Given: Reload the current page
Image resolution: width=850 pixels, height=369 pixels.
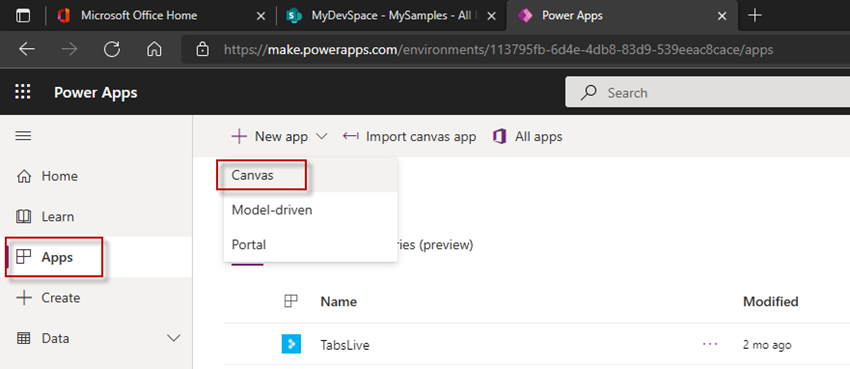Looking at the screenshot, I should tap(112, 50).
